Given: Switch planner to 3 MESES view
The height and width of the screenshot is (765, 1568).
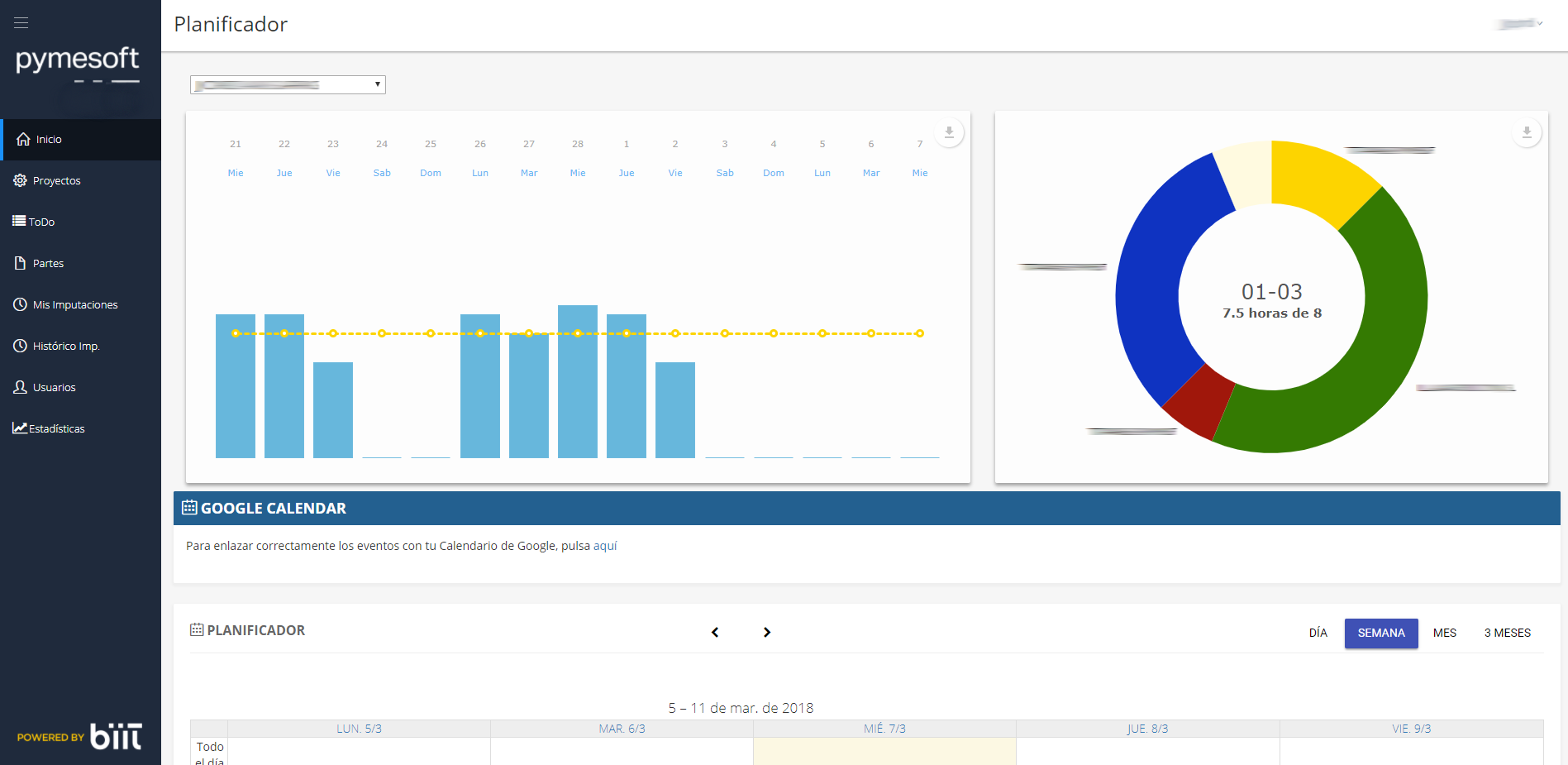Looking at the screenshot, I should [x=1507, y=633].
